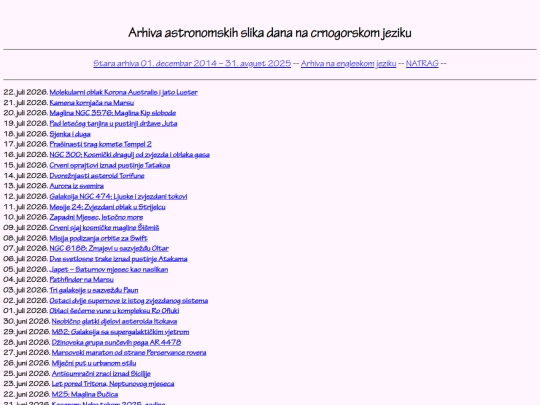Open Antisumračni zraci iznad Sicilije link
Image resolution: width=540 pixels, height=405 pixels.
pyautogui.click(x=101, y=374)
